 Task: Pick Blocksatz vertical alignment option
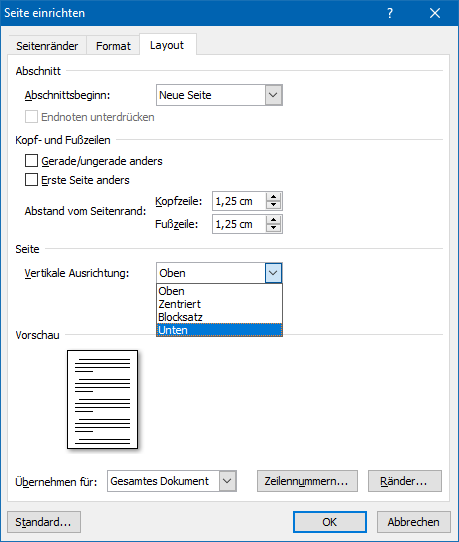click(x=219, y=317)
